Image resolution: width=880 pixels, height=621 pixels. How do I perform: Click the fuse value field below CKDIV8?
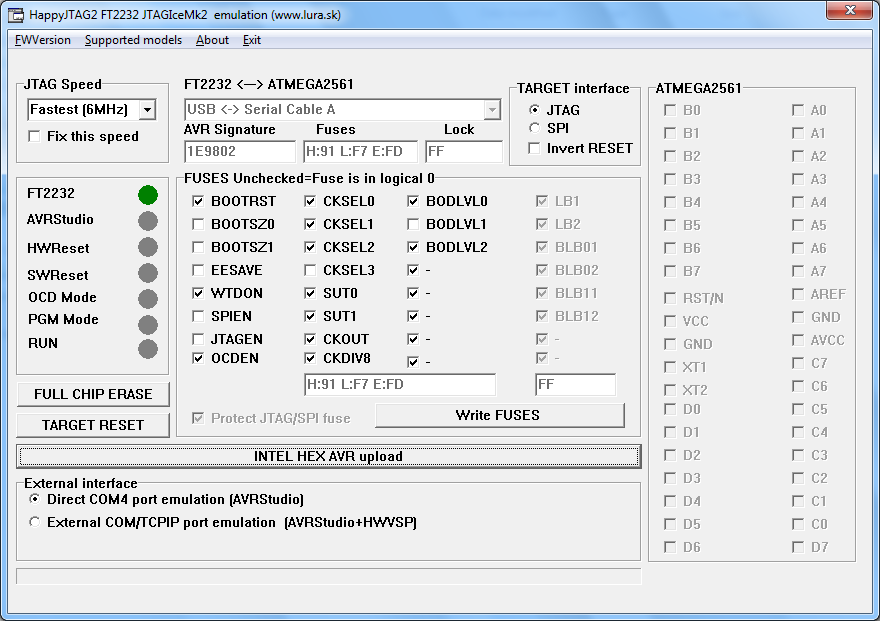399,385
